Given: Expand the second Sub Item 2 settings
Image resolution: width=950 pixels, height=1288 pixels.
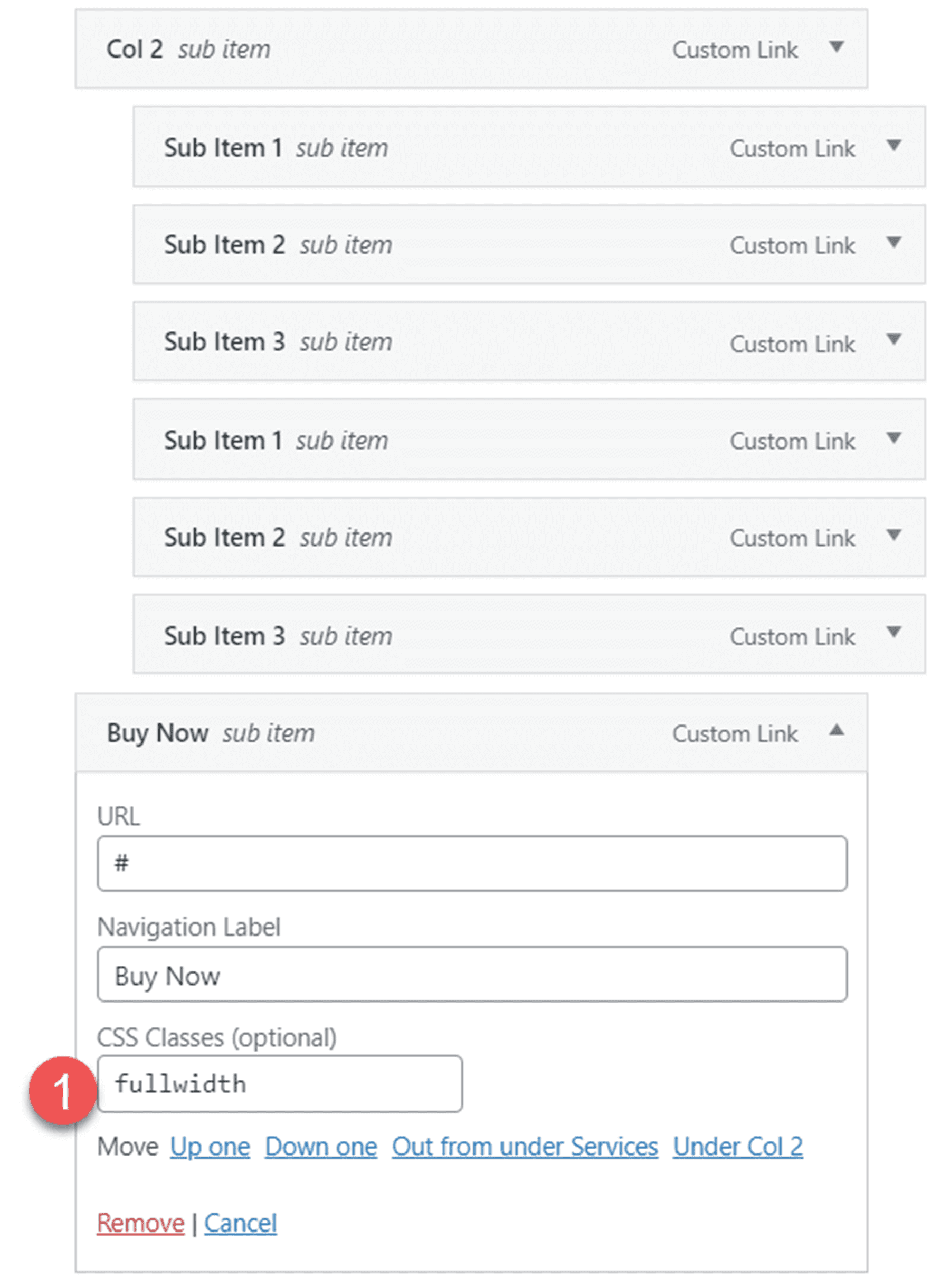Looking at the screenshot, I should click(894, 536).
